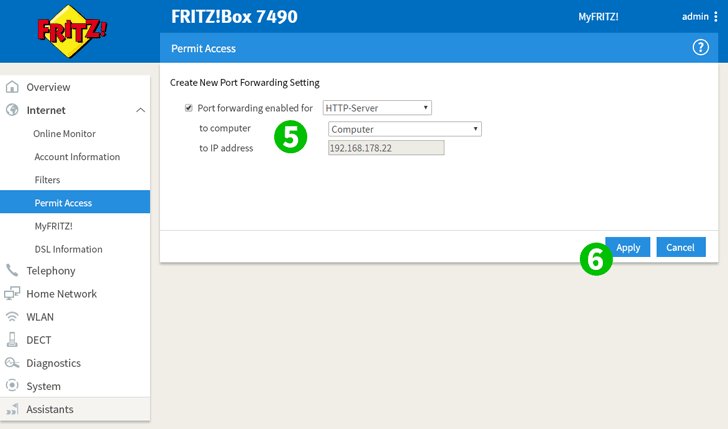Click the WLAN wifi signal icon
The image size is (728, 429).
click(x=12, y=317)
